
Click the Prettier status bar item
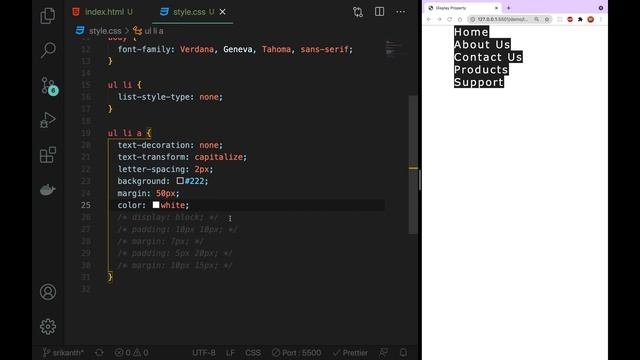[350, 352]
